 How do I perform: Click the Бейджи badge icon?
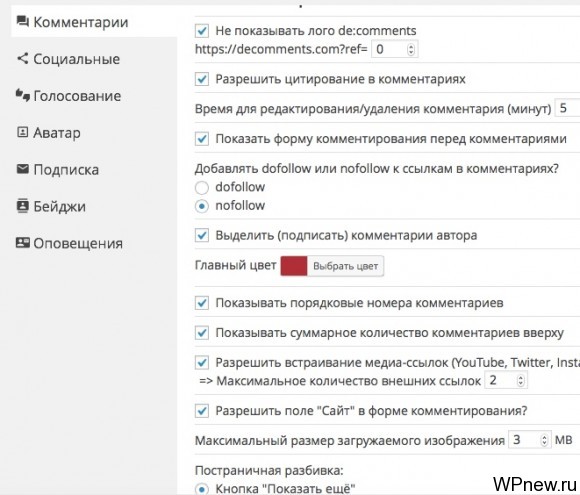point(23,206)
